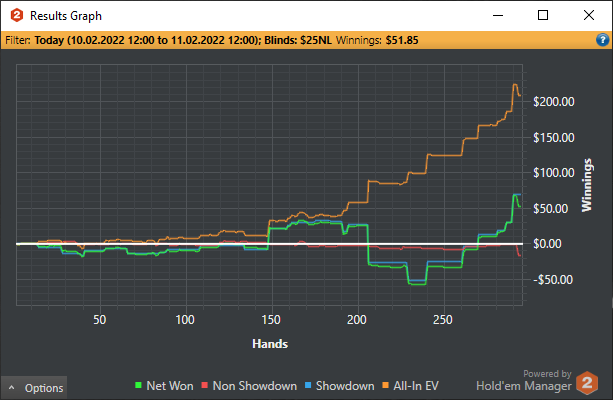Maximize the Results Graph window

tap(543, 16)
